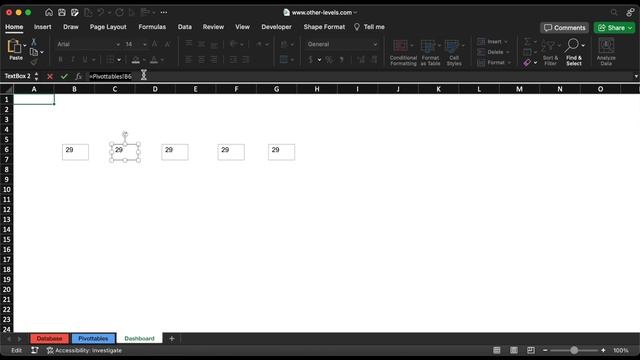Click the purple Clear eraser icon
640x360 pixels.
[527, 62]
